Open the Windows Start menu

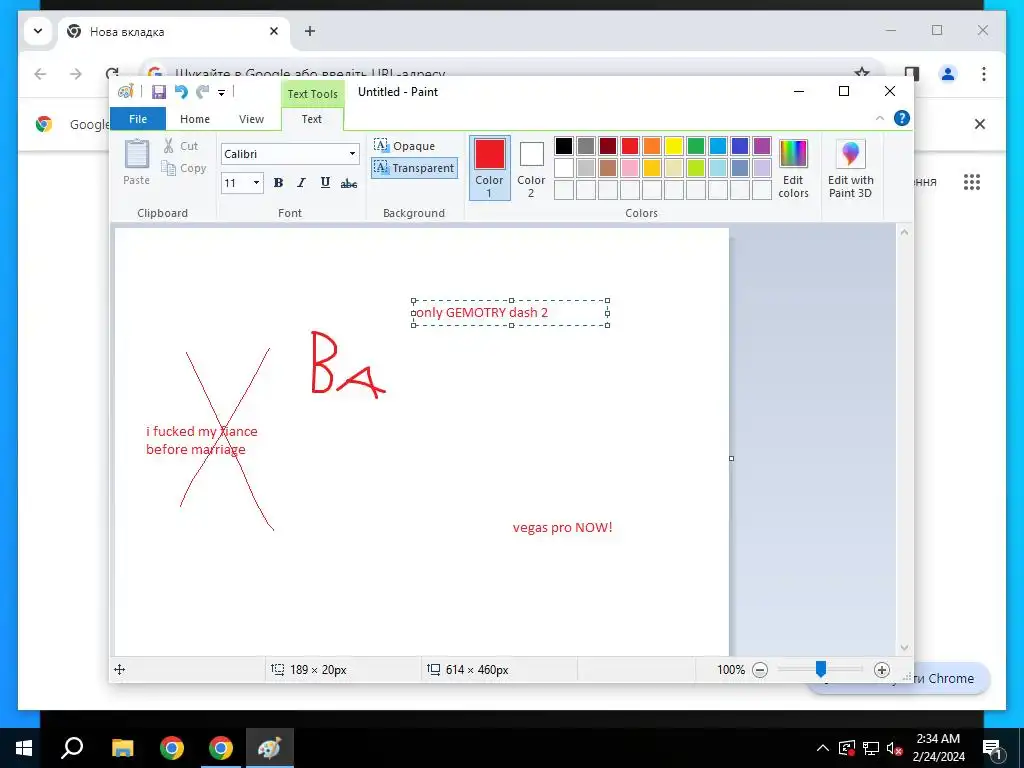click(24, 748)
